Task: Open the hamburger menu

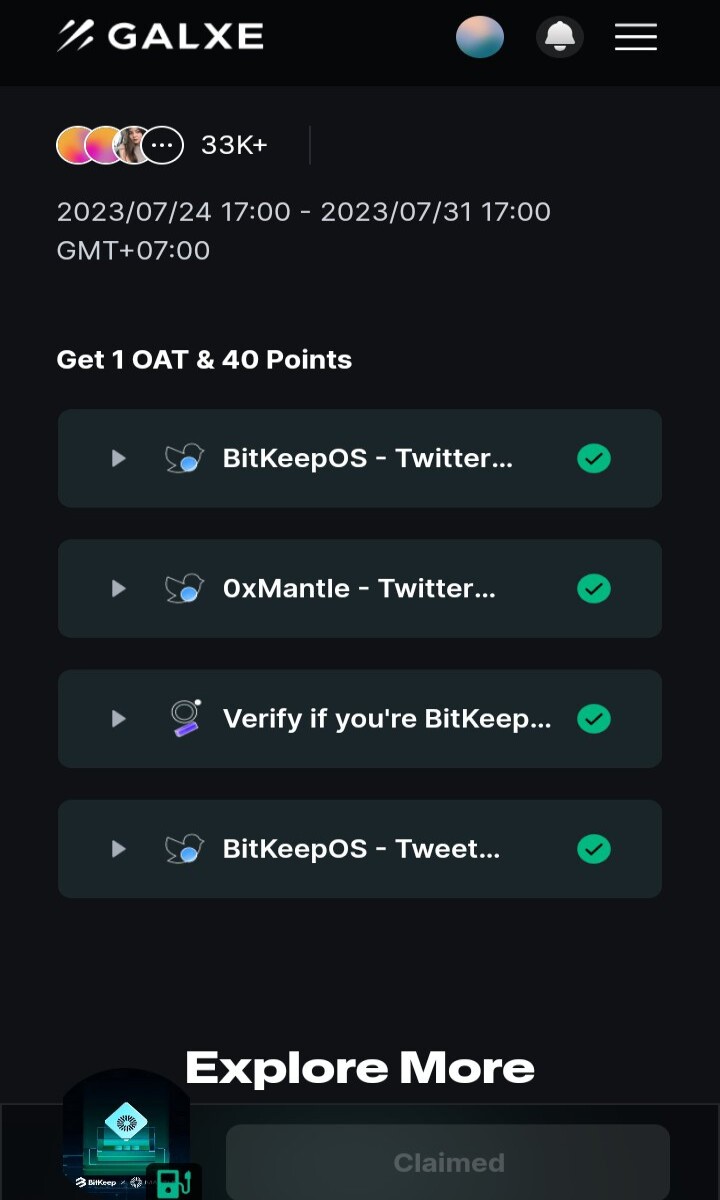Action: pyautogui.click(x=636, y=37)
